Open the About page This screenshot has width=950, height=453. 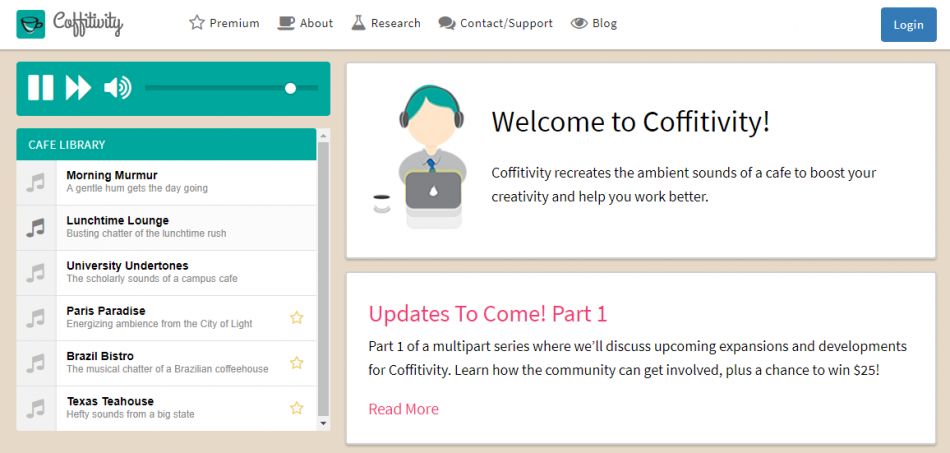click(305, 23)
